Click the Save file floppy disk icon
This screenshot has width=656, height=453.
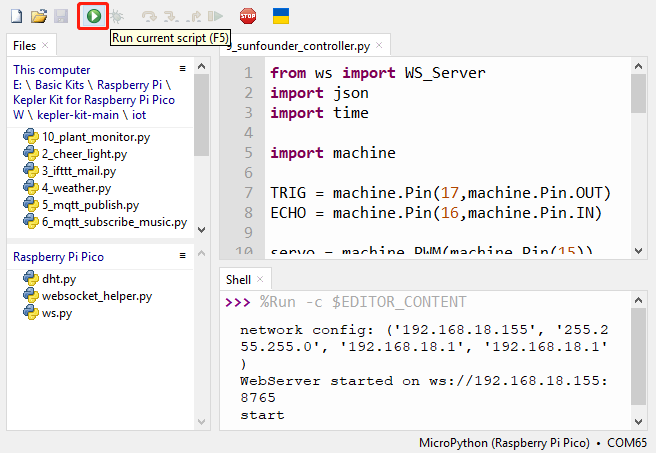pos(61,16)
